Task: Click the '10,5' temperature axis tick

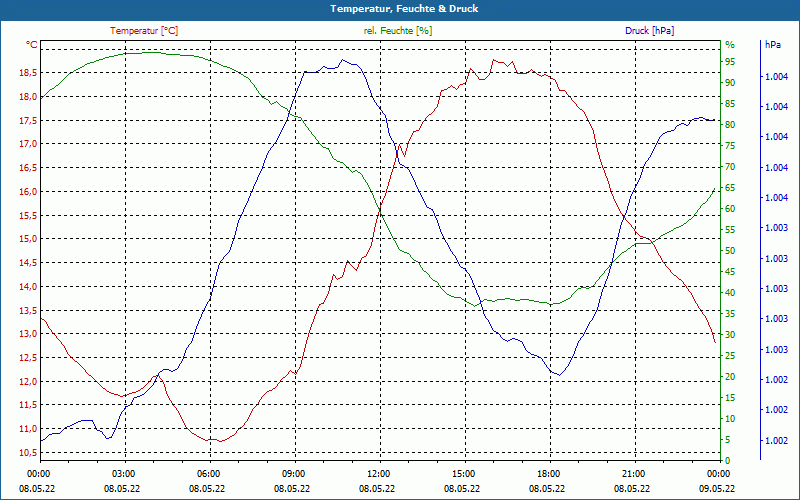Action: (28, 453)
